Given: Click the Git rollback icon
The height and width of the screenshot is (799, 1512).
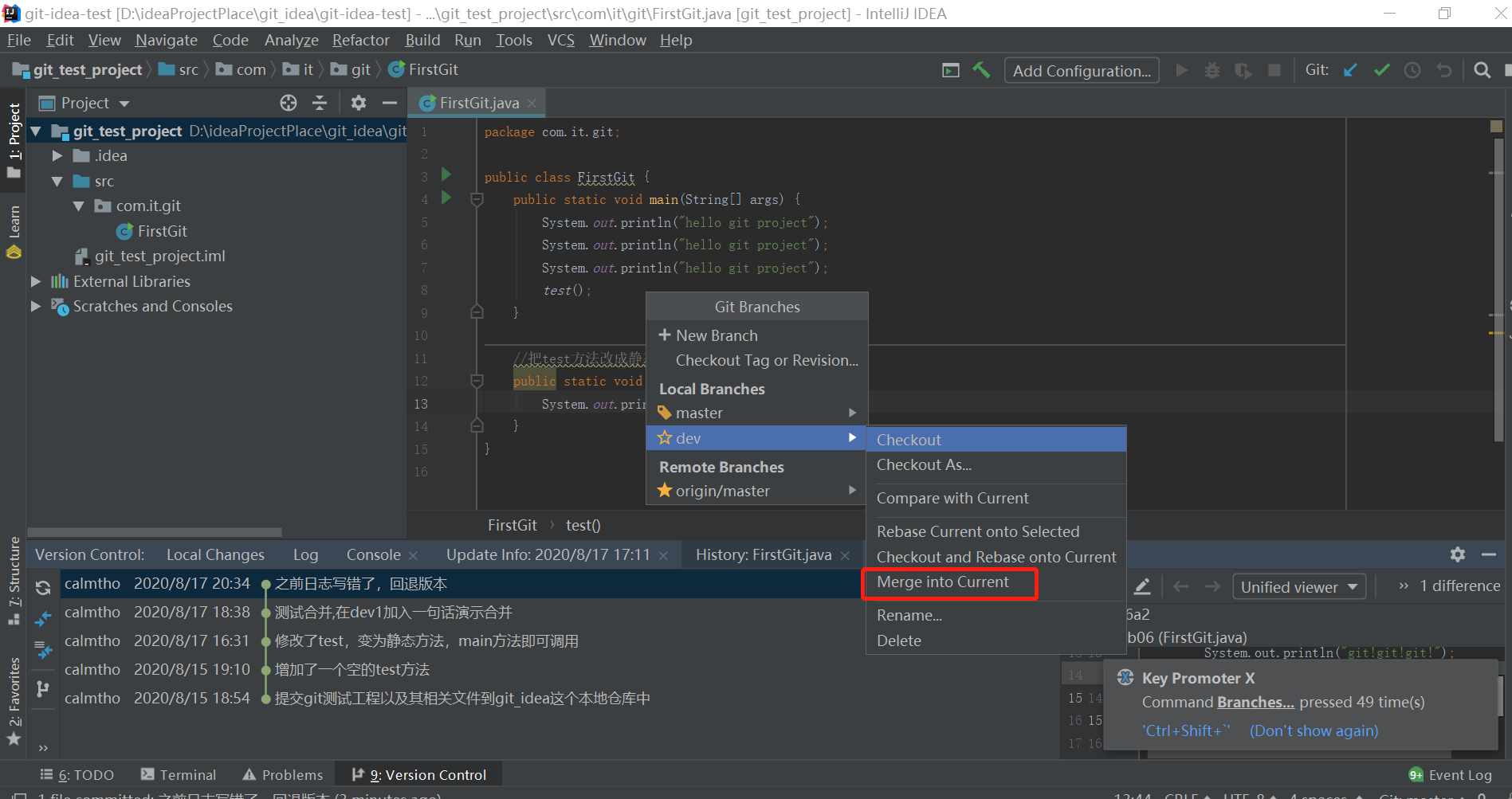Looking at the screenshot, I should point(1444,70).
